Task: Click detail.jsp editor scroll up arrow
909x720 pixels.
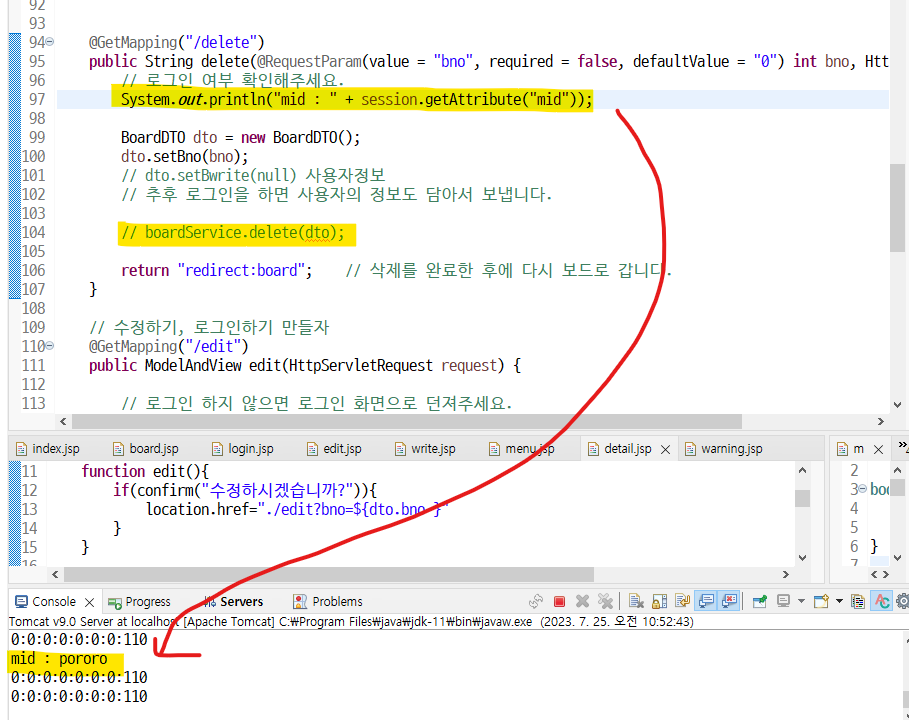Action: [802, 470]
